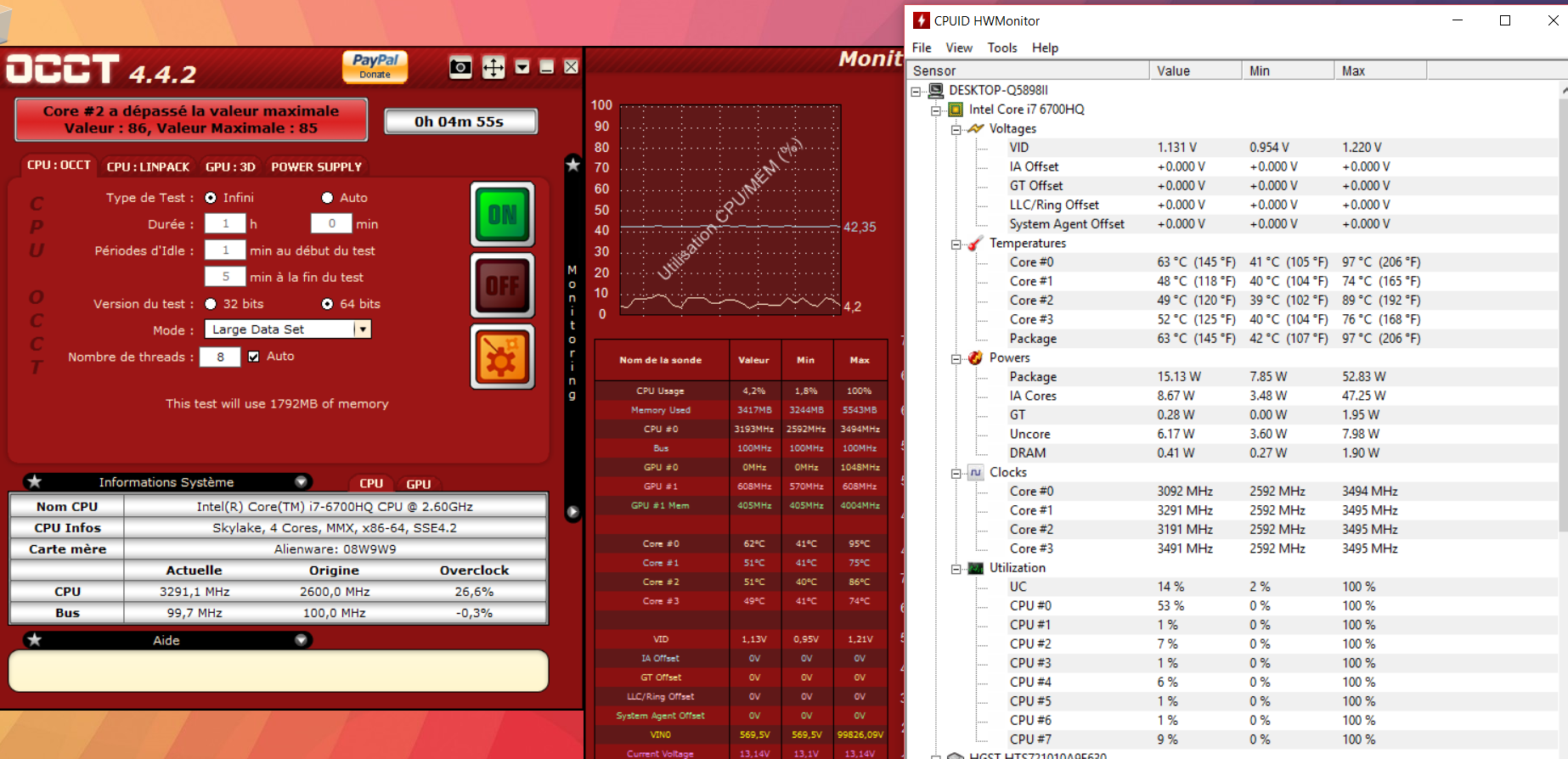Click the CPUID HWMonitor title bar icon
The width and height of the screenshot is (1568, 759).
coord(922,20)
